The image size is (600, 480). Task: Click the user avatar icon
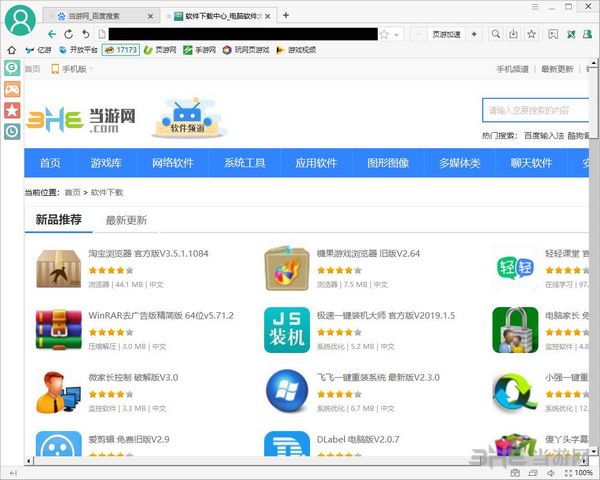[x=20, y=19]
